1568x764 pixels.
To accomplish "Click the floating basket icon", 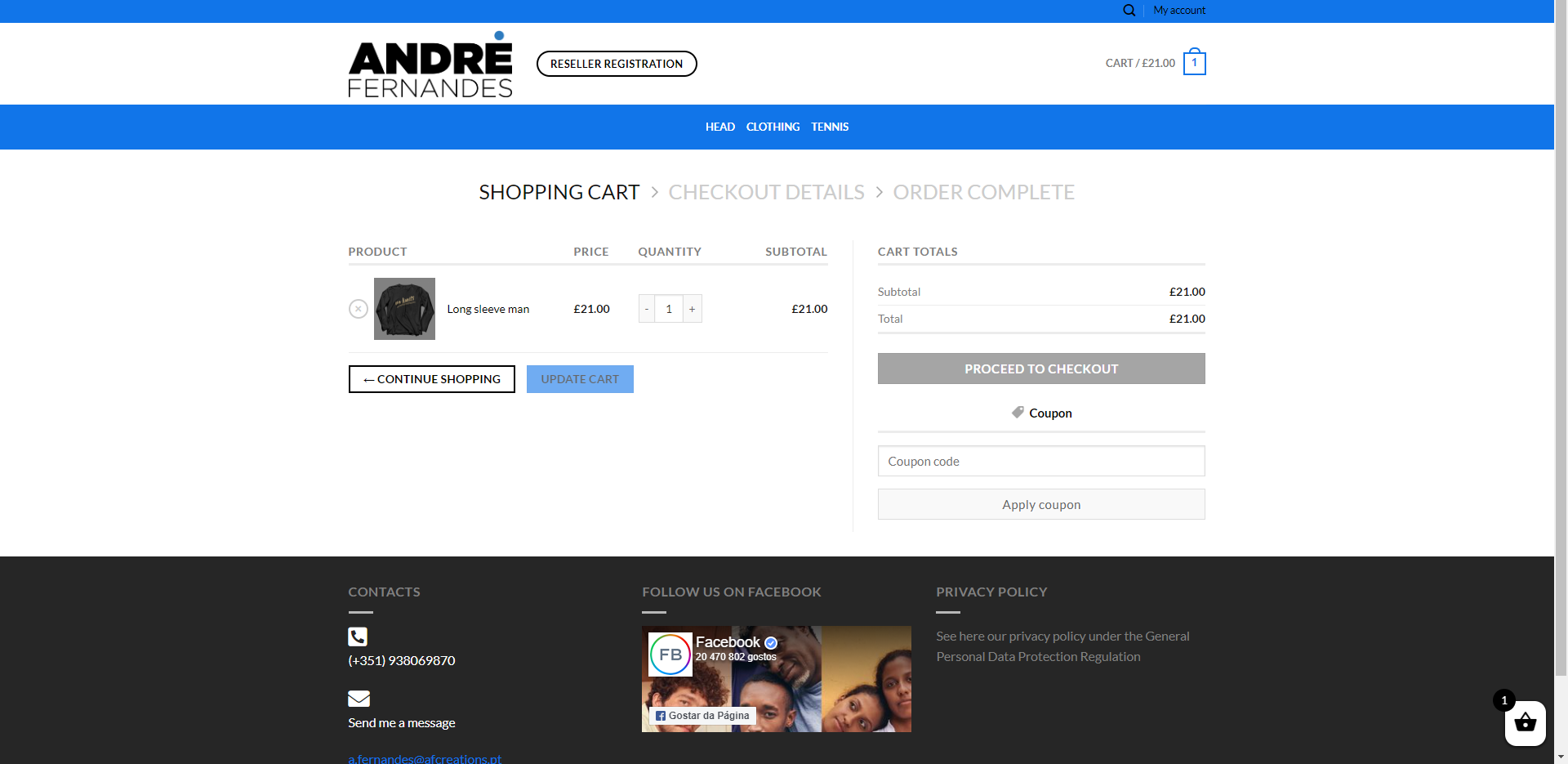I will tap(1525, 723).
